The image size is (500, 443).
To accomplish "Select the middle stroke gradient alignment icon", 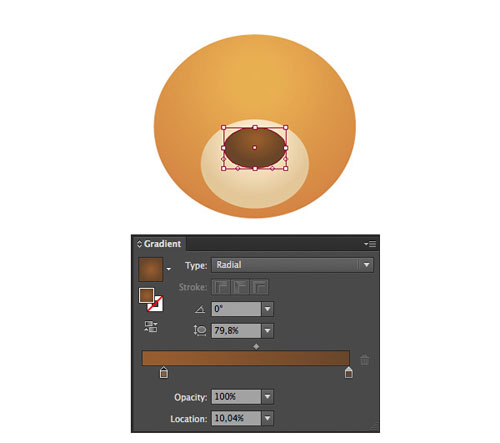I will pyautogui.click(x=240, y=287).
